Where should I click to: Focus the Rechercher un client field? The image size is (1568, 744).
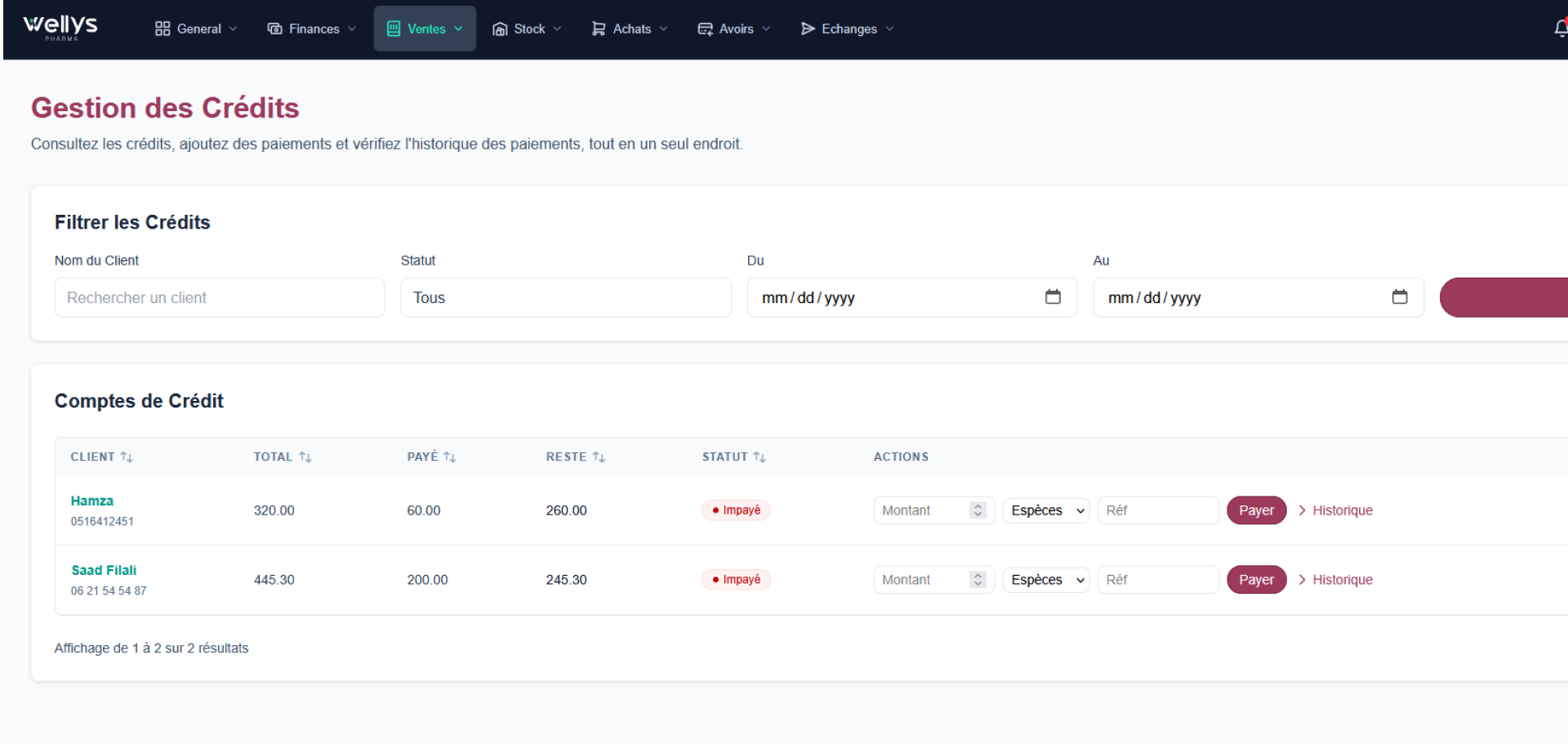tap(219, 297)
